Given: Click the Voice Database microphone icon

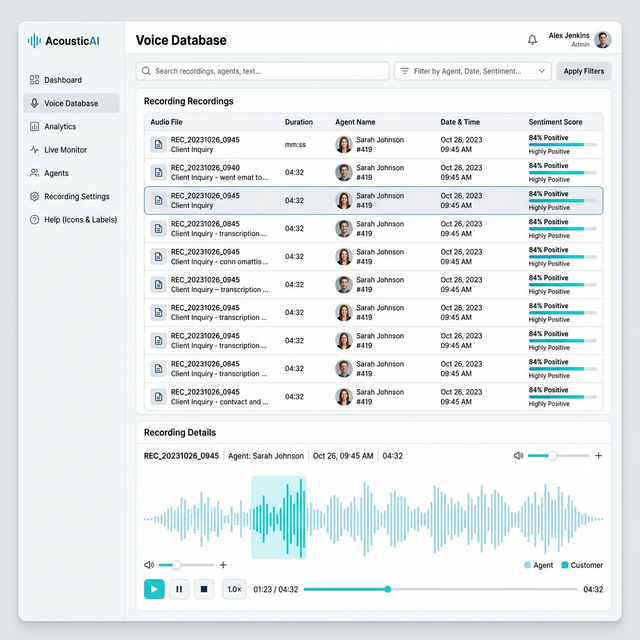Looking at the screenshot, I should pos(34,103).
